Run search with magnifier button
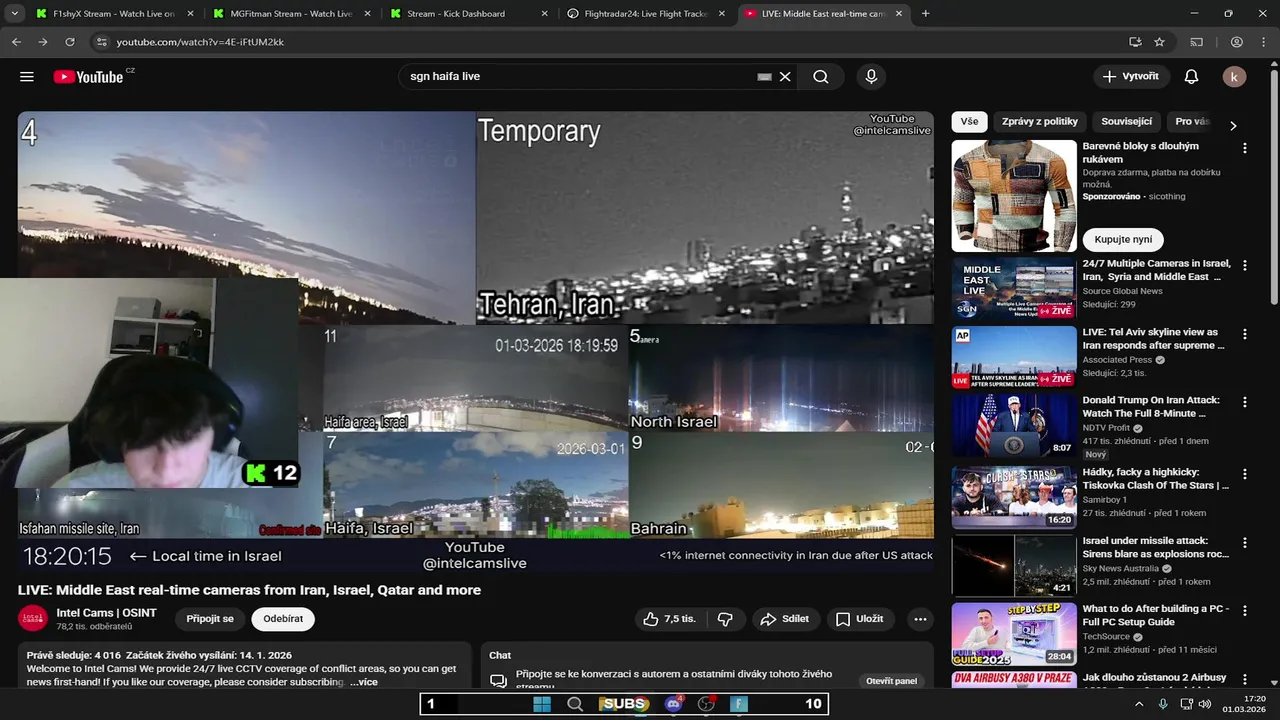 pos(821,77)
